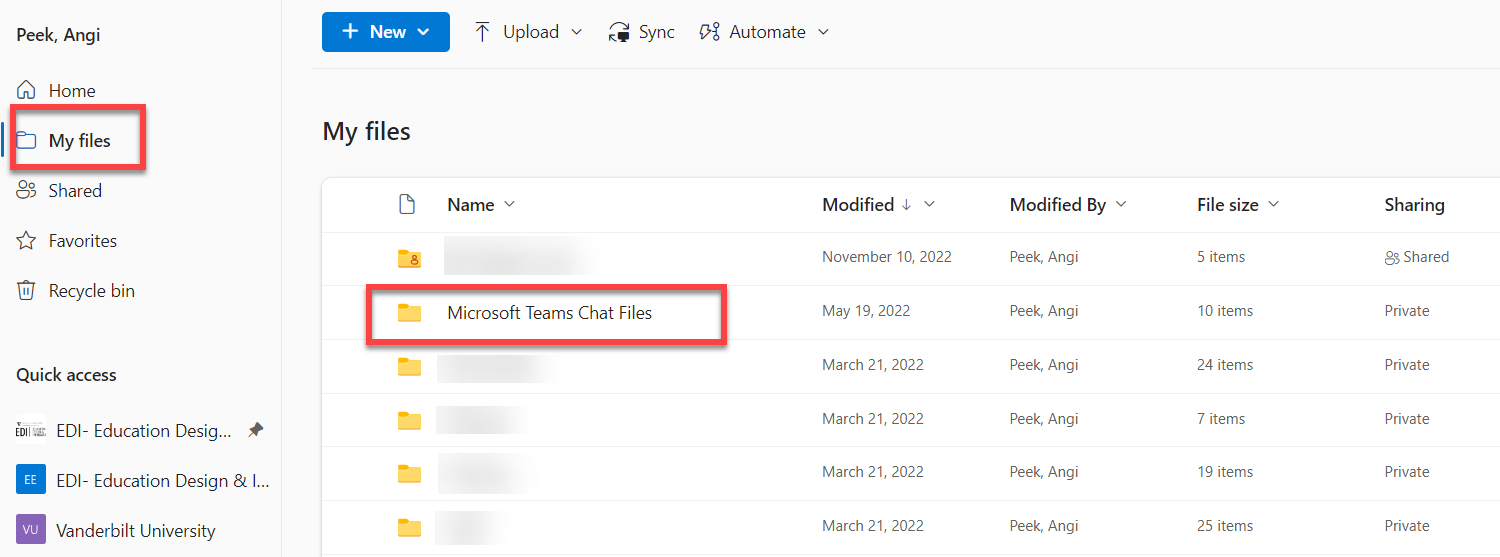This screenshot has width=1500, height=557.
Task: Open the Name column sort chevron
Action: click(x=509, y=204)
